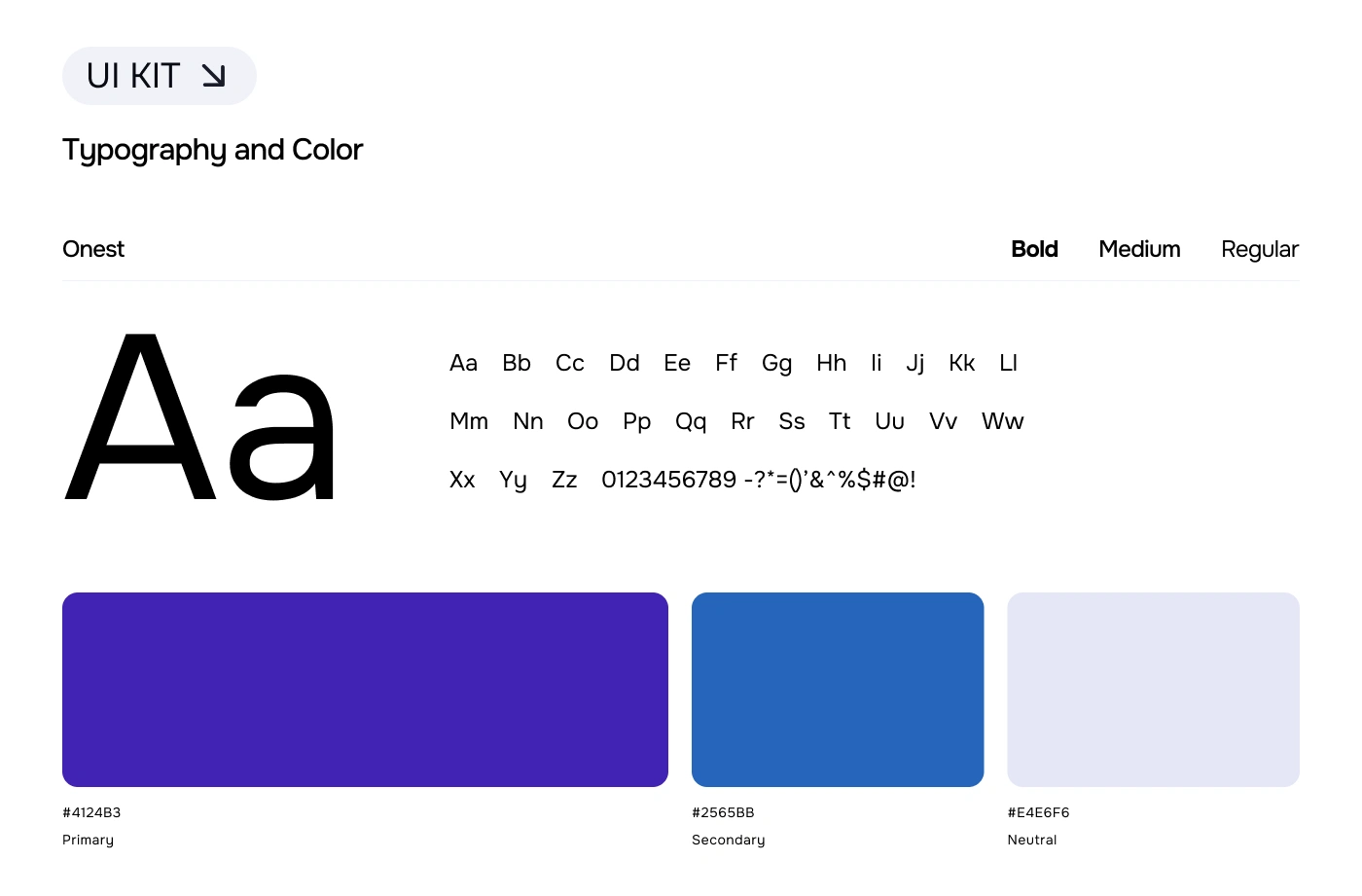Click the UI KIT pill button

[160, 76]
